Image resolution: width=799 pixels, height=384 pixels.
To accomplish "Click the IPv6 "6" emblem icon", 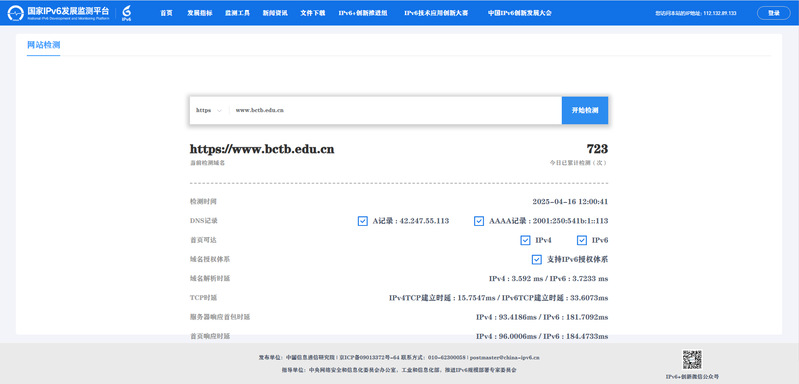I will click(x=126, y=13).
